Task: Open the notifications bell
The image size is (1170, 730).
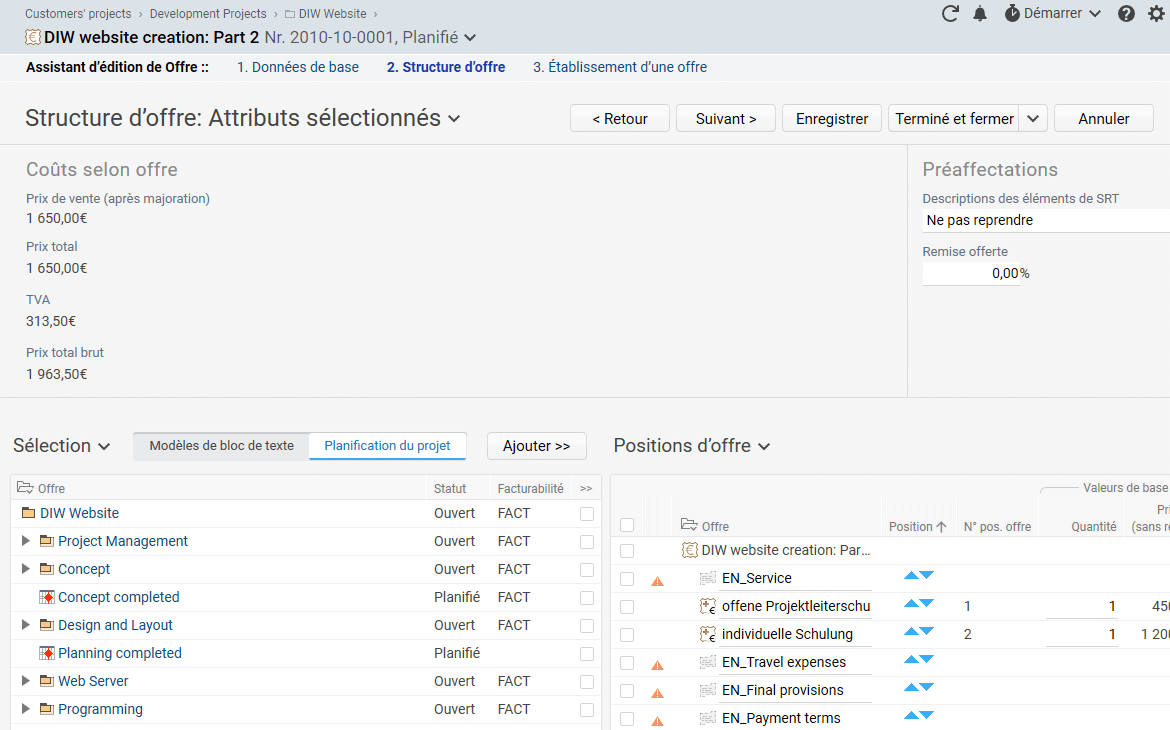Action: [980, 14]
